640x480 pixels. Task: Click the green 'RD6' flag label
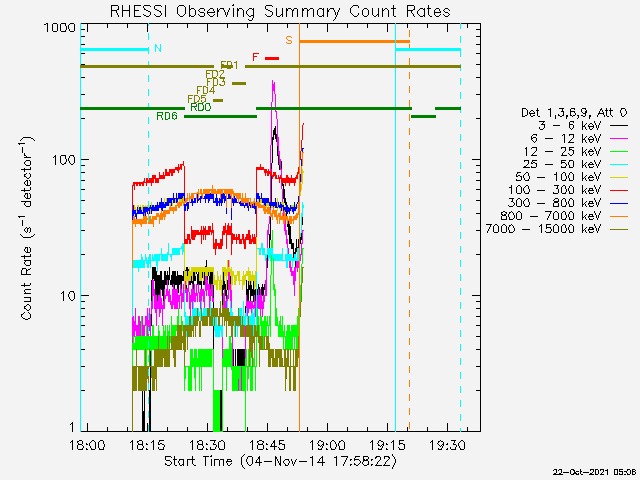pos(167,116)
